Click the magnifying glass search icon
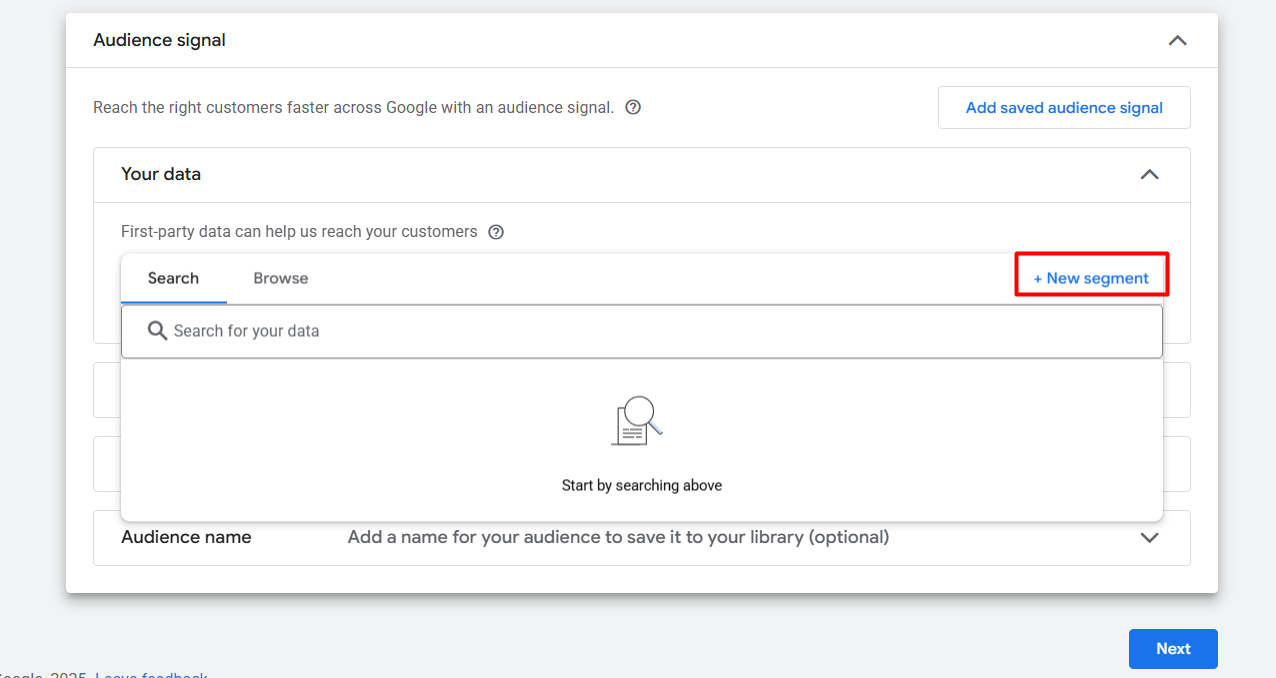Viewport: 1276px width, 678px height. pyautogui.click(x=157, y=331)
